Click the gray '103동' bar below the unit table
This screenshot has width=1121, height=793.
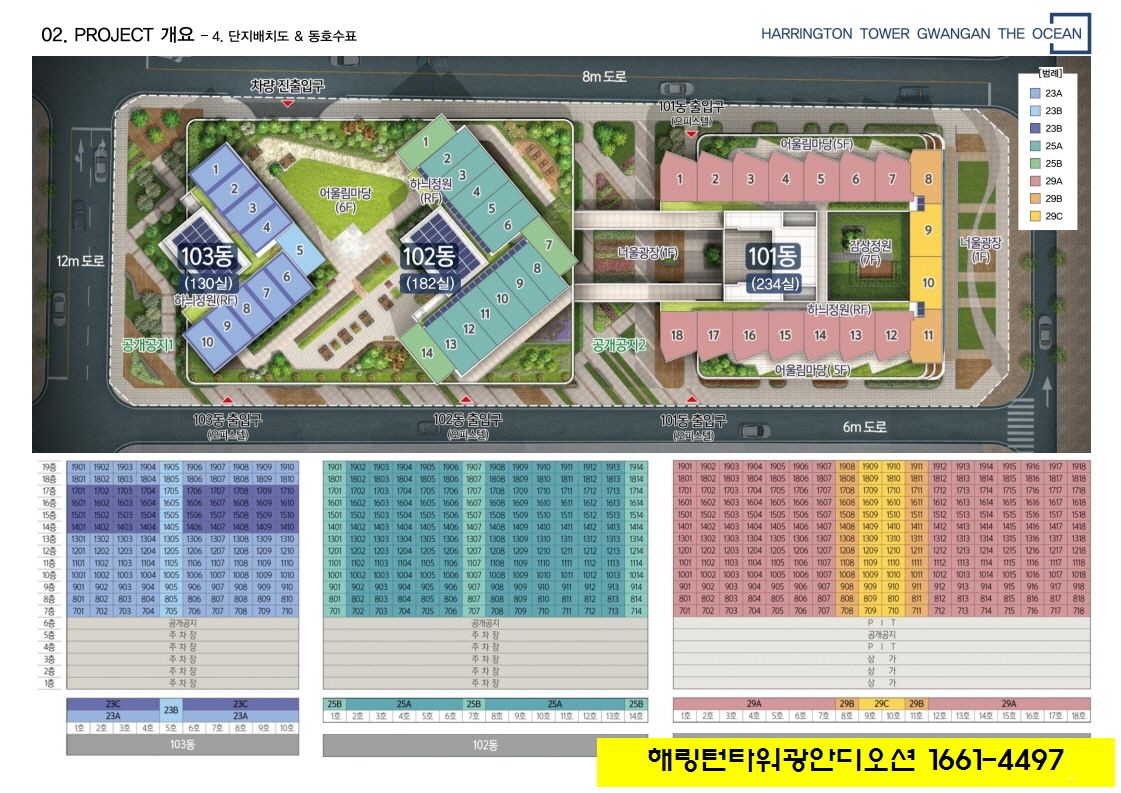pyautogui.click(x=182, y=745)
